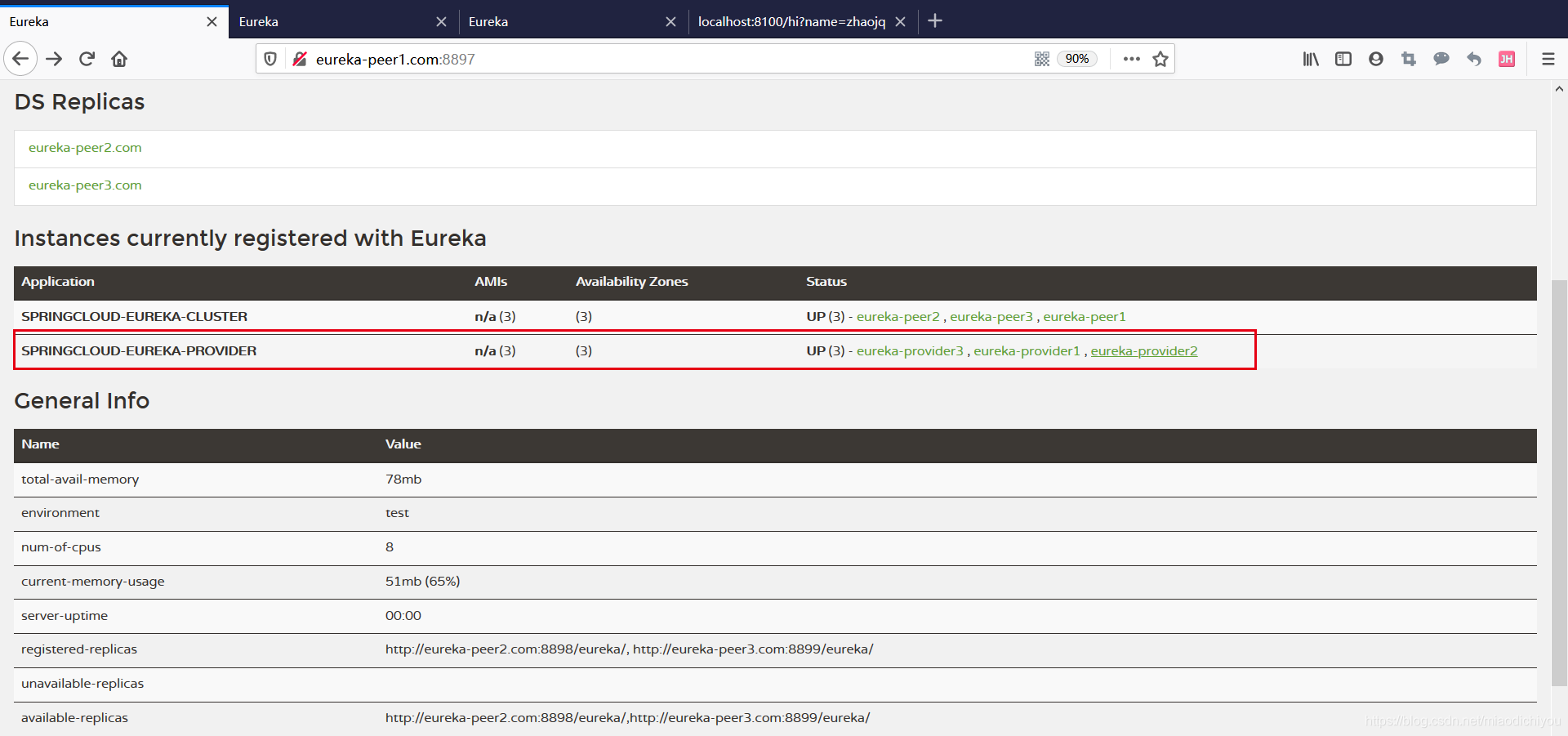Open the eureka-provider1 instance link
The height and width of the screenshot is (736, 1568).
click(1027, 351)
